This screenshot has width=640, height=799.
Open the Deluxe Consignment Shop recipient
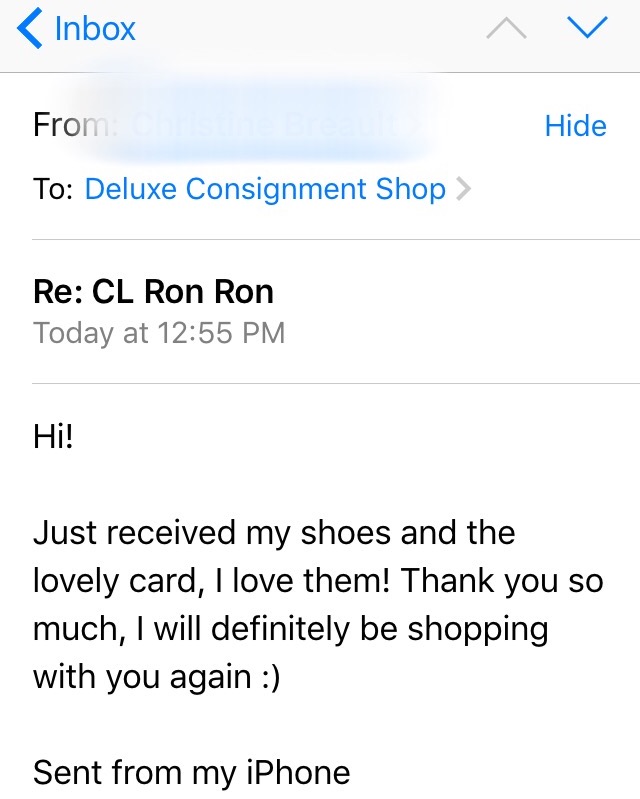pos(265,189)
